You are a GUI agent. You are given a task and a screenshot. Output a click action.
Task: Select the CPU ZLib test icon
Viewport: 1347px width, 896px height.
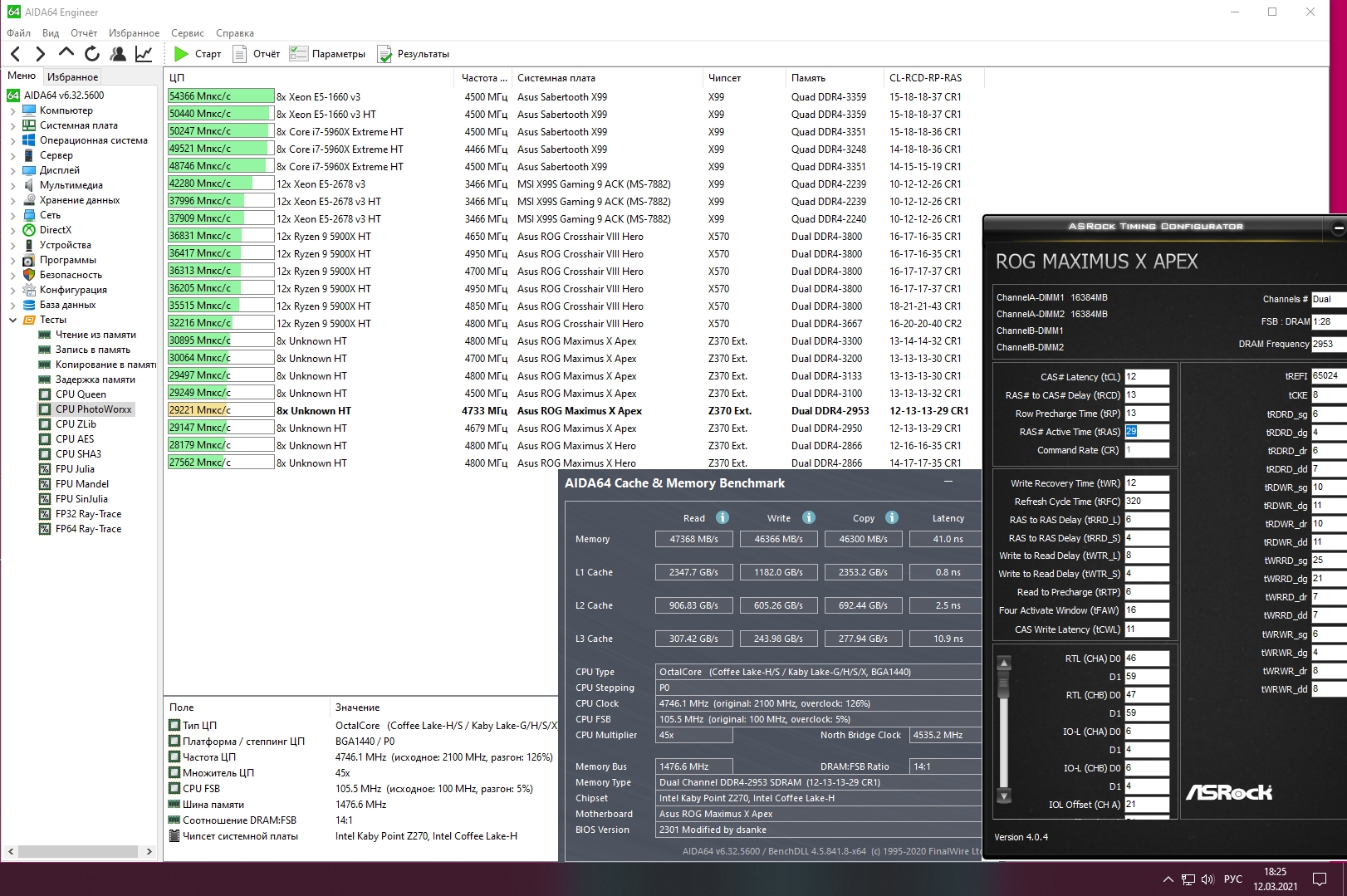45,424
